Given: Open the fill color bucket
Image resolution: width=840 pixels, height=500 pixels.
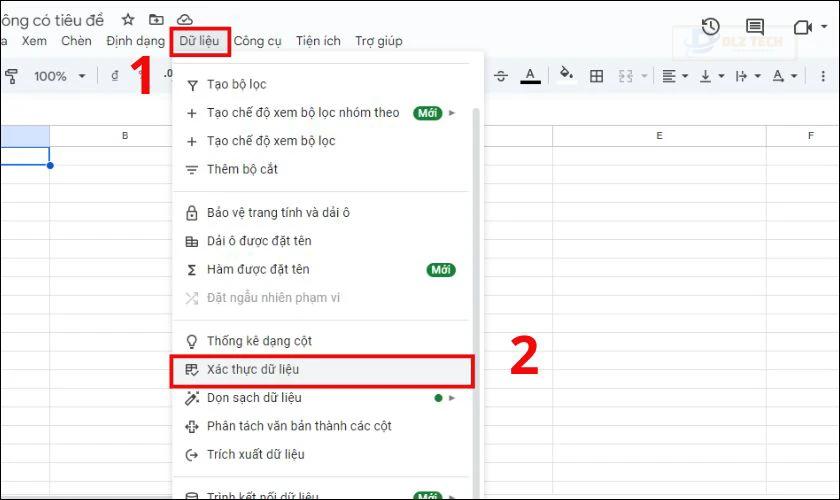Looking at the screenshot, I should pyautogui.click(x=566, y=74).
